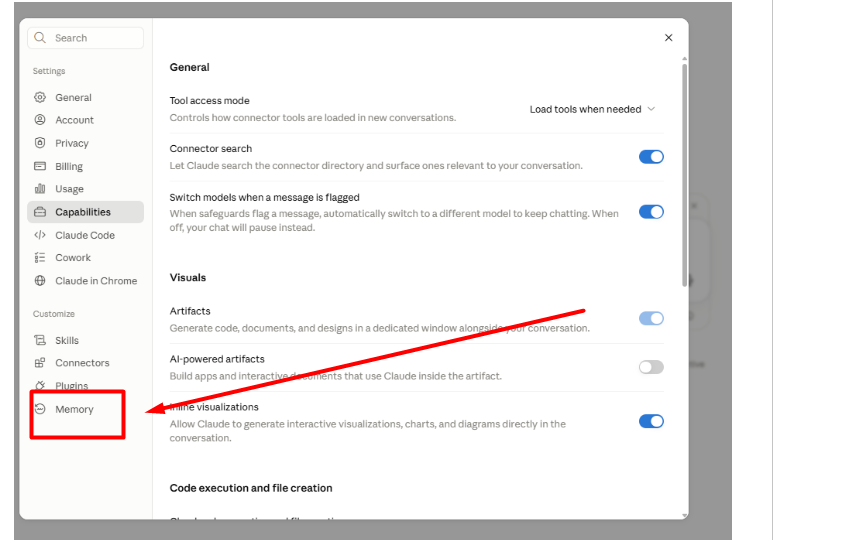Click the Memory clock icon
The width and height of the screenshot is (854, 540).
click(40, 409)
